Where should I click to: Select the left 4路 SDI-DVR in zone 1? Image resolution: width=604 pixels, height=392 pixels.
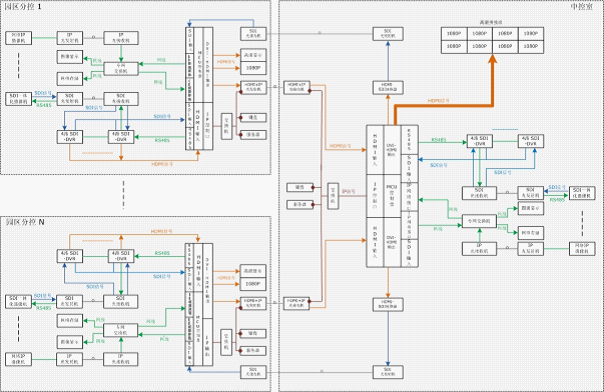(70, 137)
